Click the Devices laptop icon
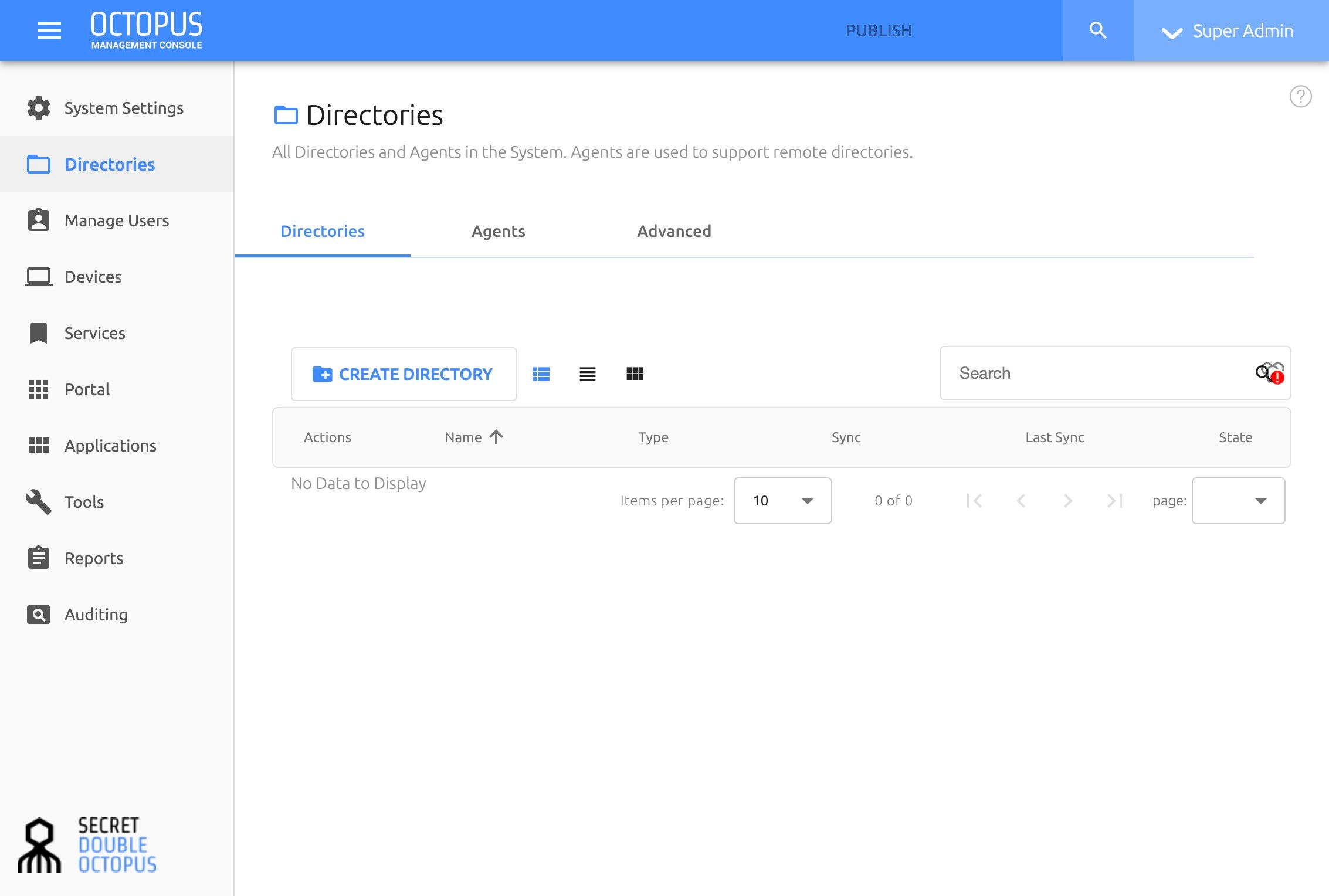 tap(39, 277)
